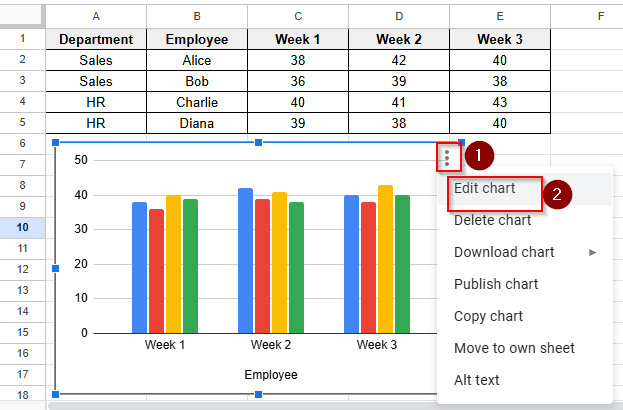Click the select-all corner box
The width and height of the screenshot is (623, 410).
pos(21,16)
